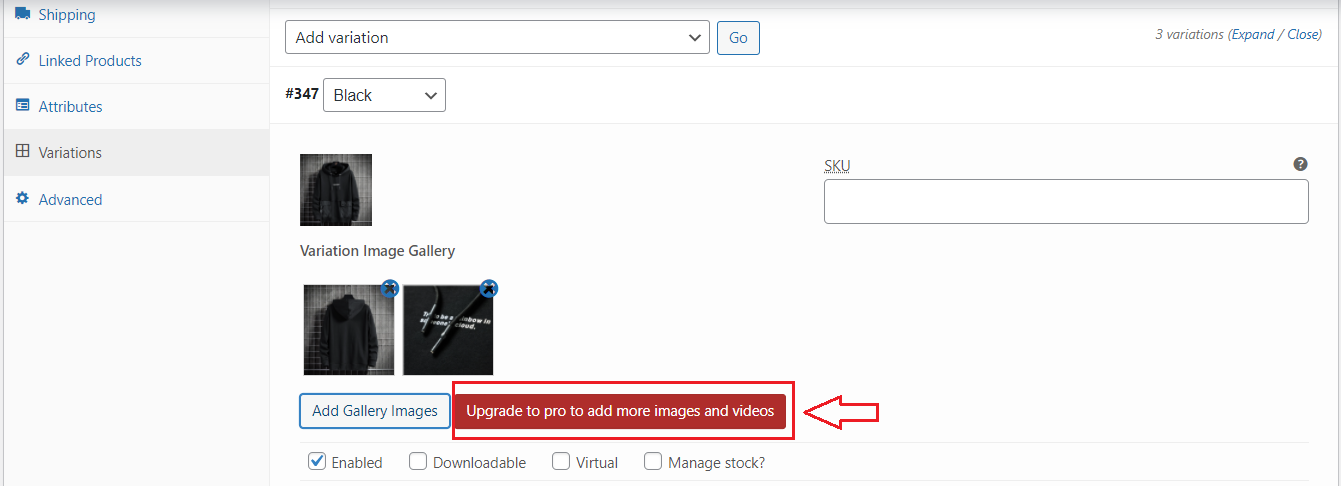Uncheck the Enabled checkbox

coord(317,461)
